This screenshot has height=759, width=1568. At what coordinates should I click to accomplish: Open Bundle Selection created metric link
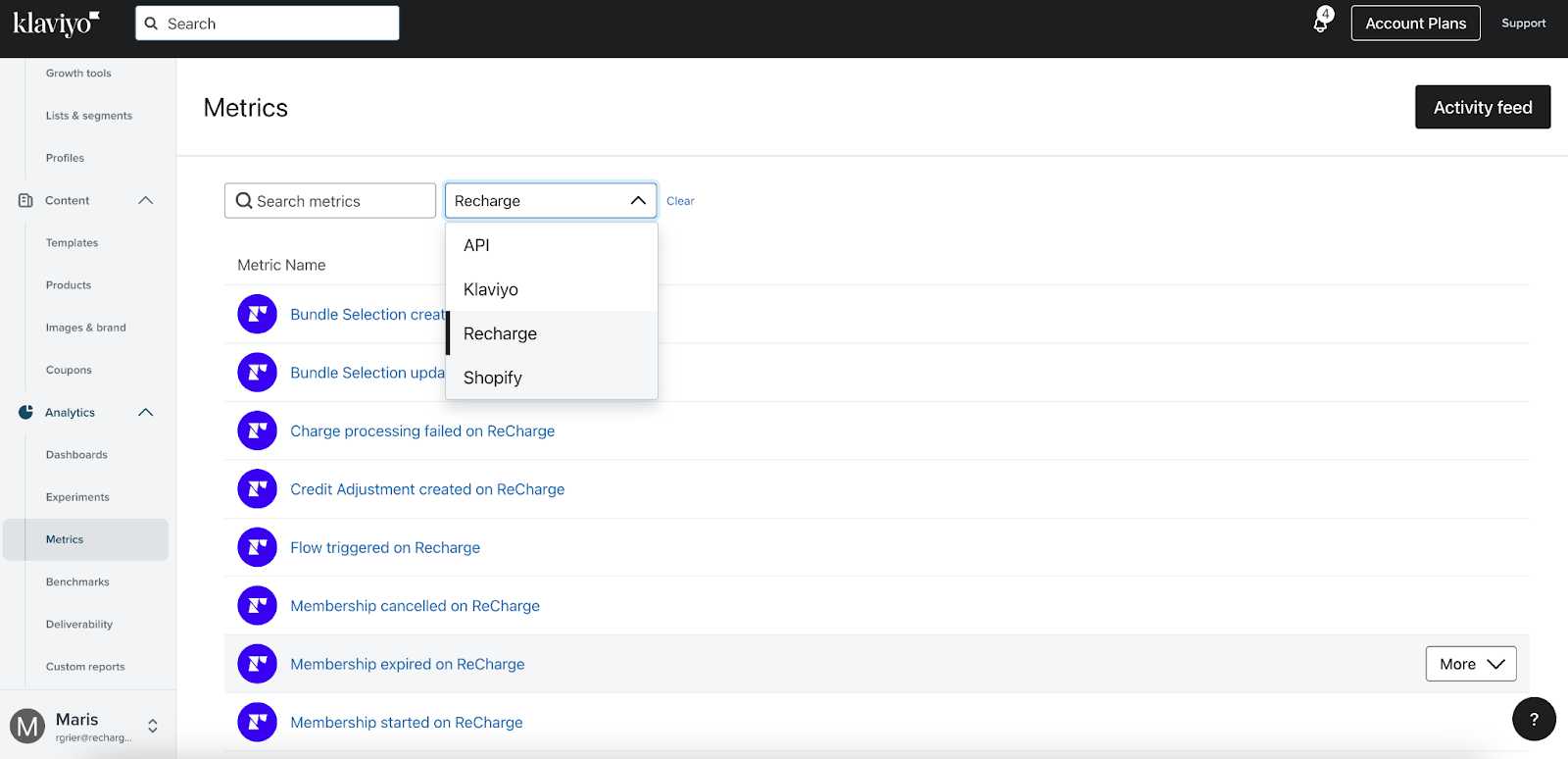pyautogui.click(x=367, y=314)
